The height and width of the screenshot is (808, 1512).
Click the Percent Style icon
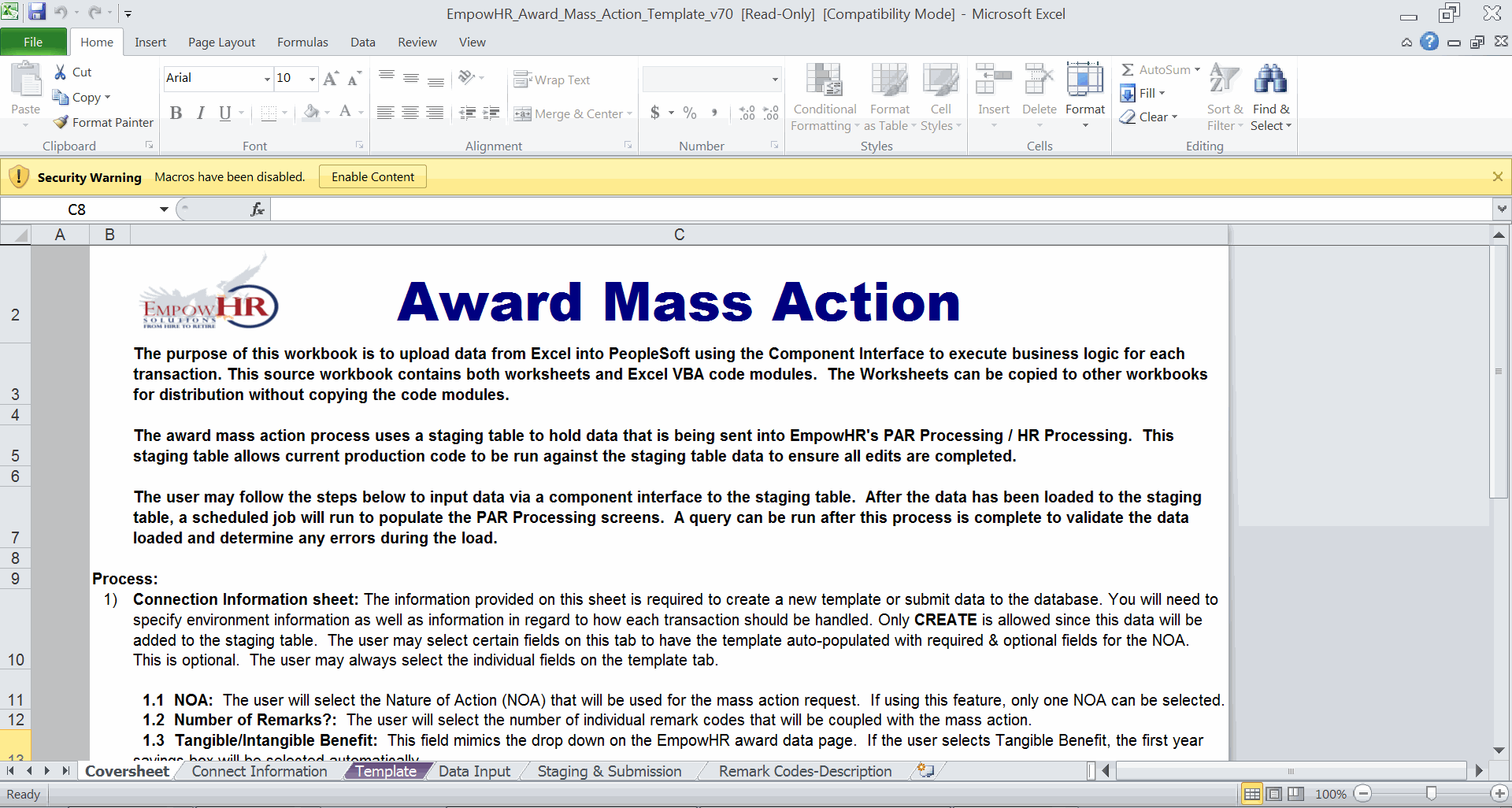pyautogui.click(x=690, y=113)
